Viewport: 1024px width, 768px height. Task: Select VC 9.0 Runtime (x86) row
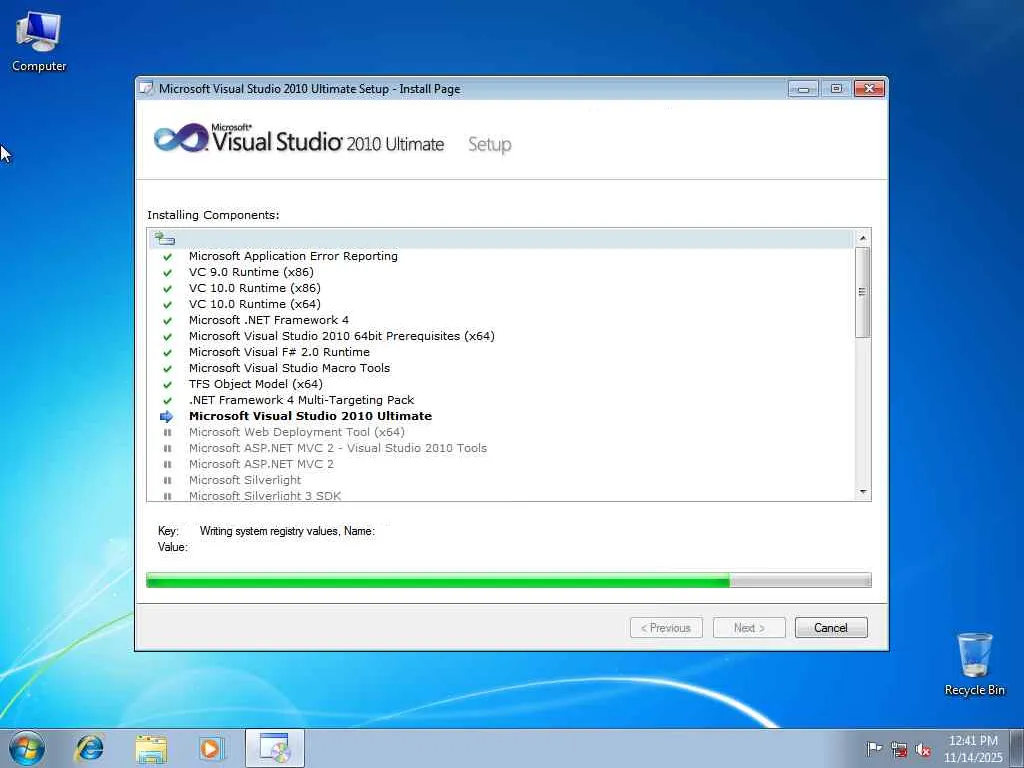501,272
